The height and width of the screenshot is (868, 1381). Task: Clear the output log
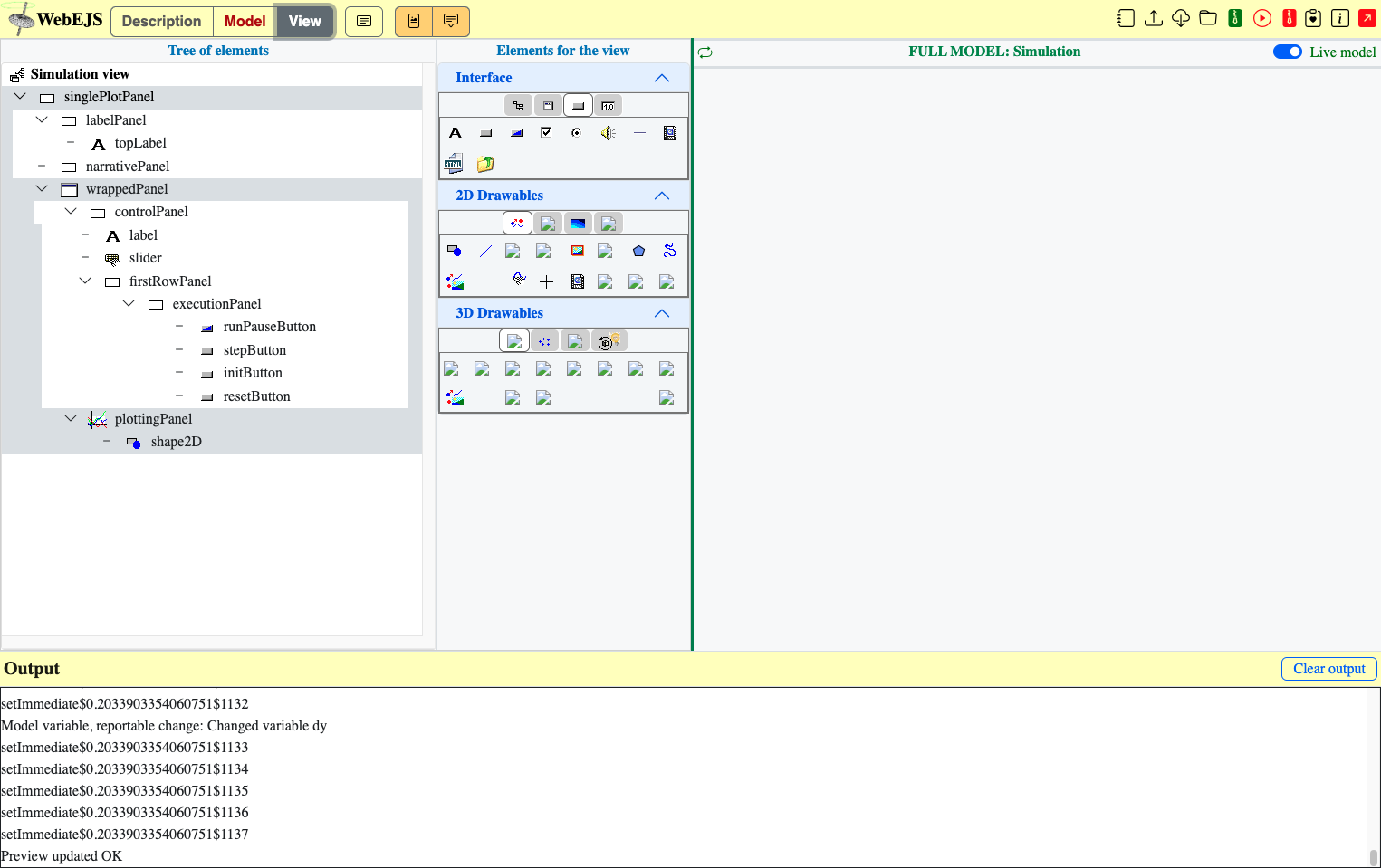coord(1328,669)
